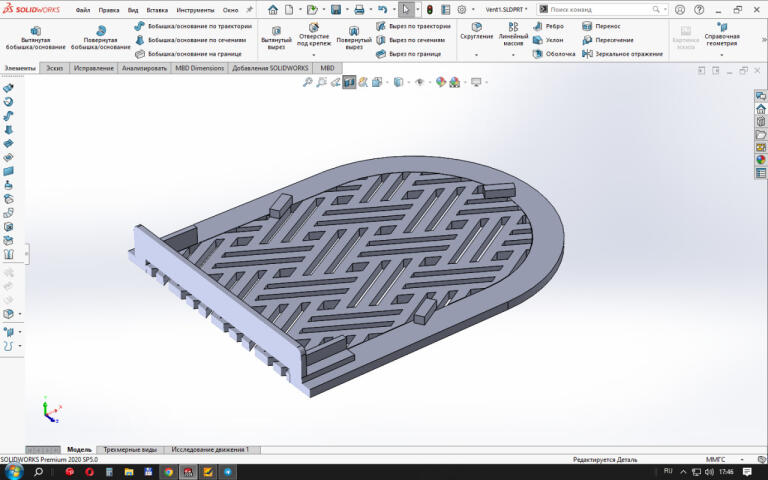
Task: Click Зеркальное отражение mirror tool
Action: tap(623, 54)
